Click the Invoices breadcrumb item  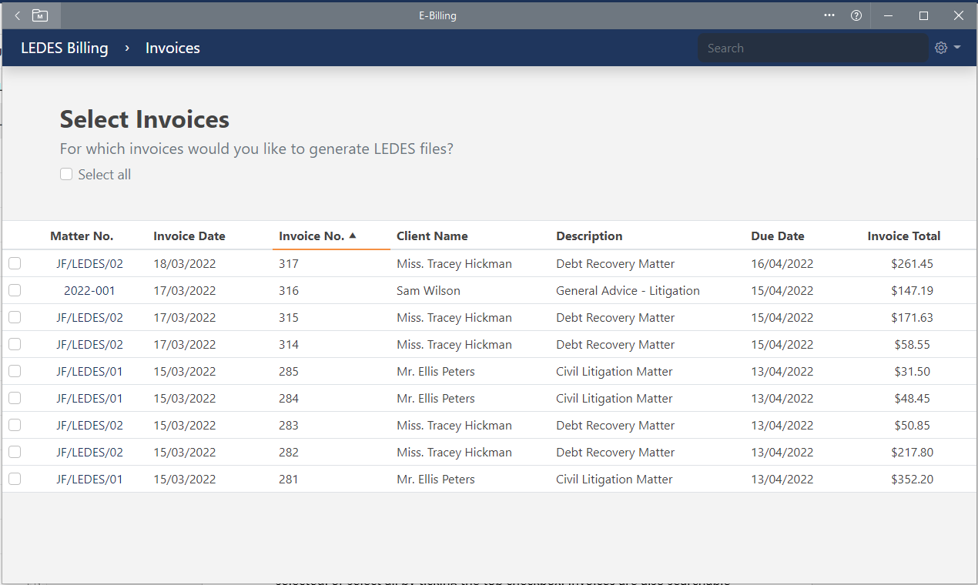click(172, 48)
